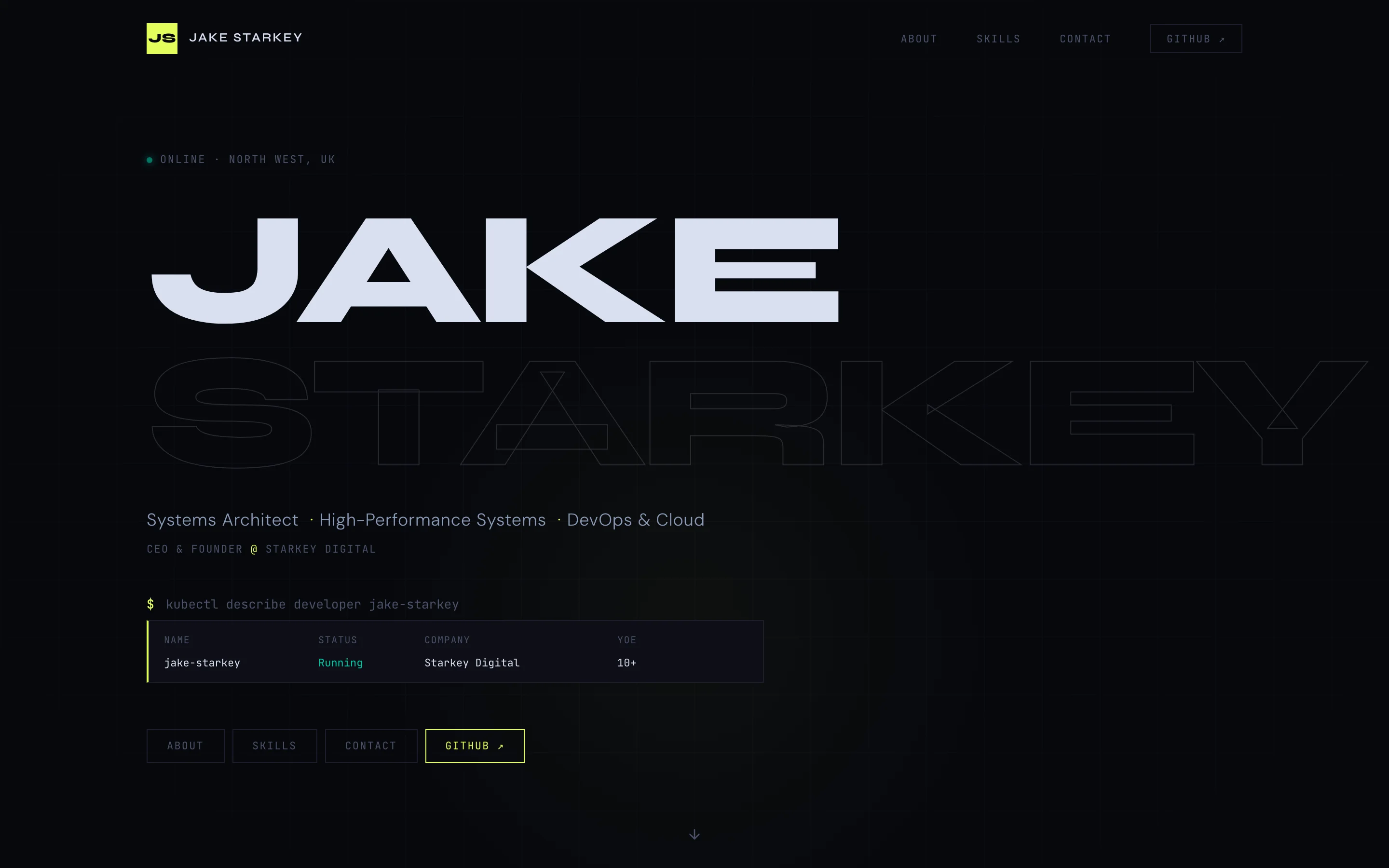Click the yellow JS logo icon
Viewport: 1389px width, 868px height.
[x=162, y=38]
